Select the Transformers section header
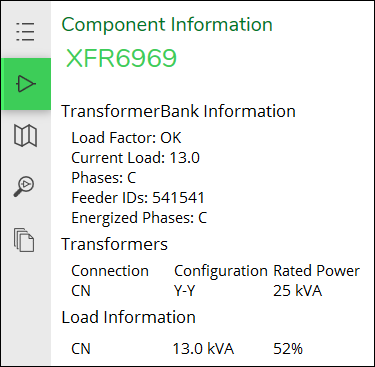Screen dimensions: 375x367 pyautogui.click(x=114, y=244)
